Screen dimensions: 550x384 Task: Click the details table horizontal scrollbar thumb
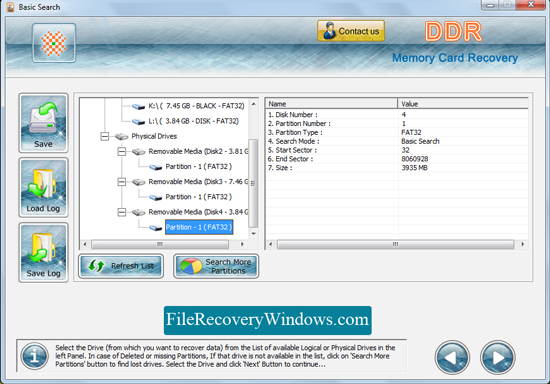396,244
